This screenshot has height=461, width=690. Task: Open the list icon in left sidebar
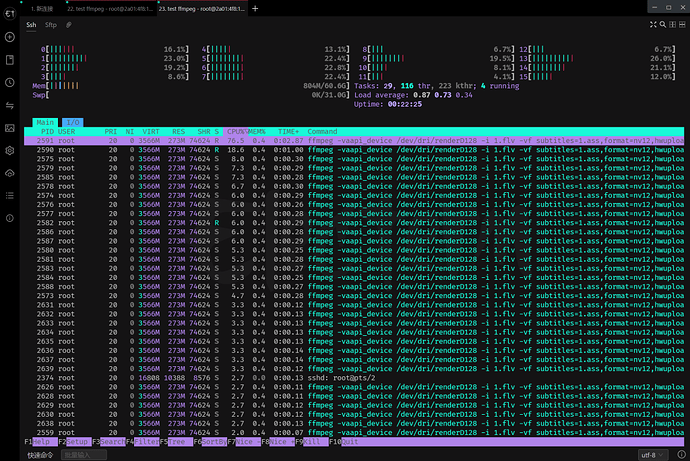9,196
